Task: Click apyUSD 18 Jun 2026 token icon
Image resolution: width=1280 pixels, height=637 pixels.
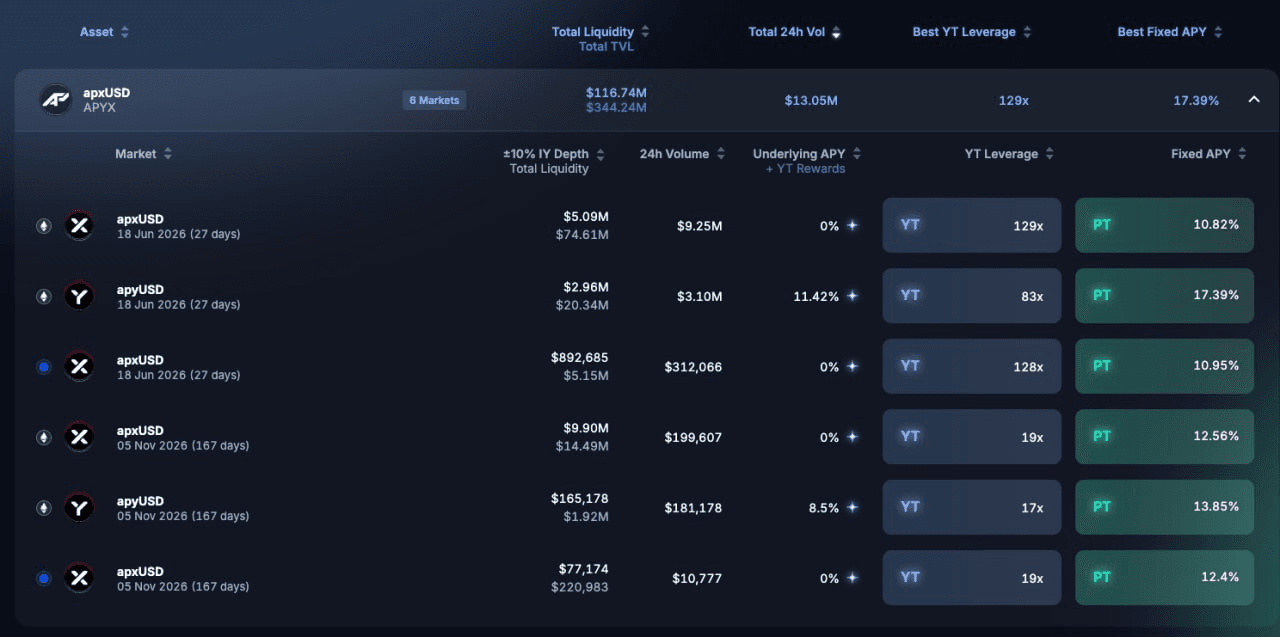Action: (x=79, y=296)
